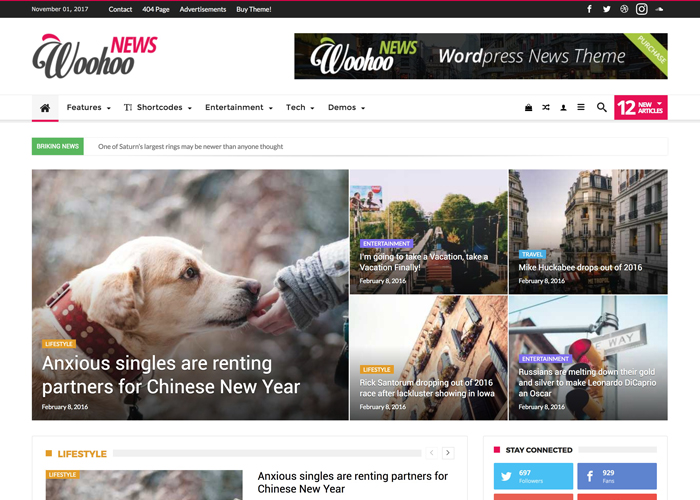The height and width of the screenshot is (500, 700).
Task: Open the Twitter icon in top bar
Action: (x=607, y=9)
